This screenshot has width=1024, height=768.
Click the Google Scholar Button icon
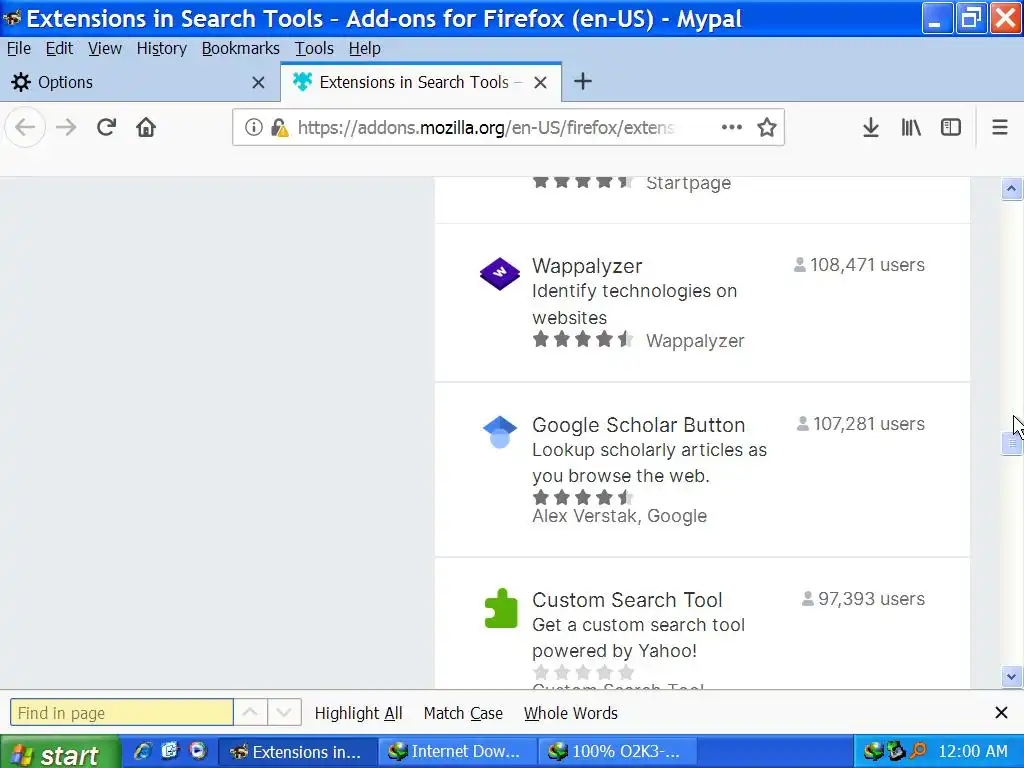click(x=500, y=432)
